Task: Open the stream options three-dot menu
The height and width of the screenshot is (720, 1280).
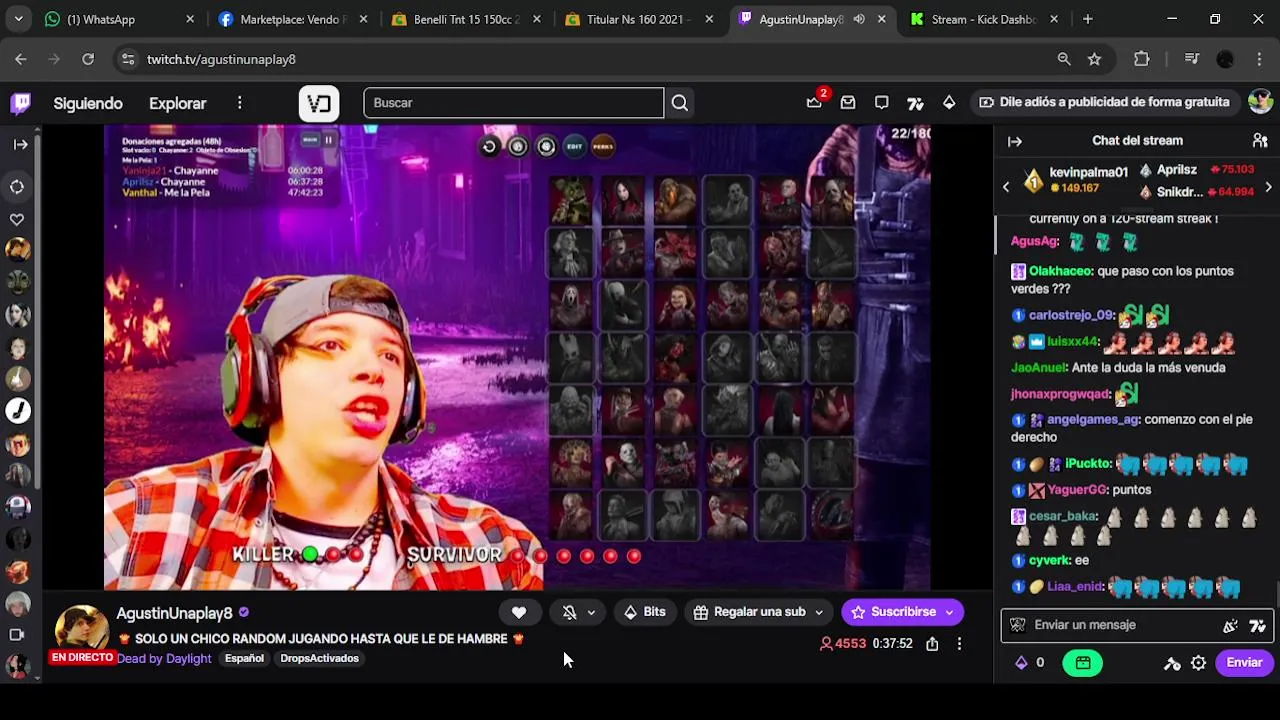Action: [x=959, y=644]
